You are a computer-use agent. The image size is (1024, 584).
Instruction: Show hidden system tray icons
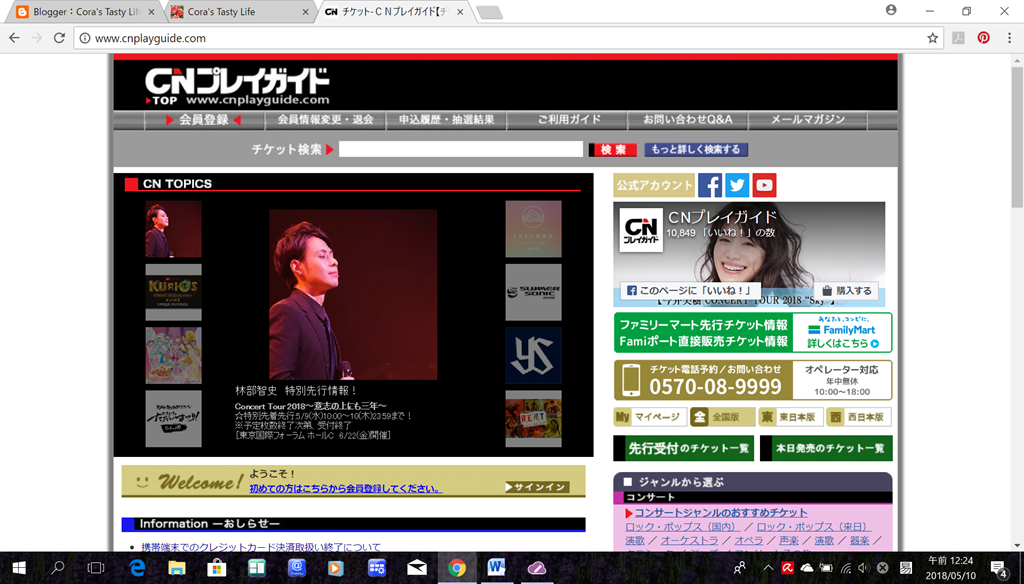pos(768,568)
